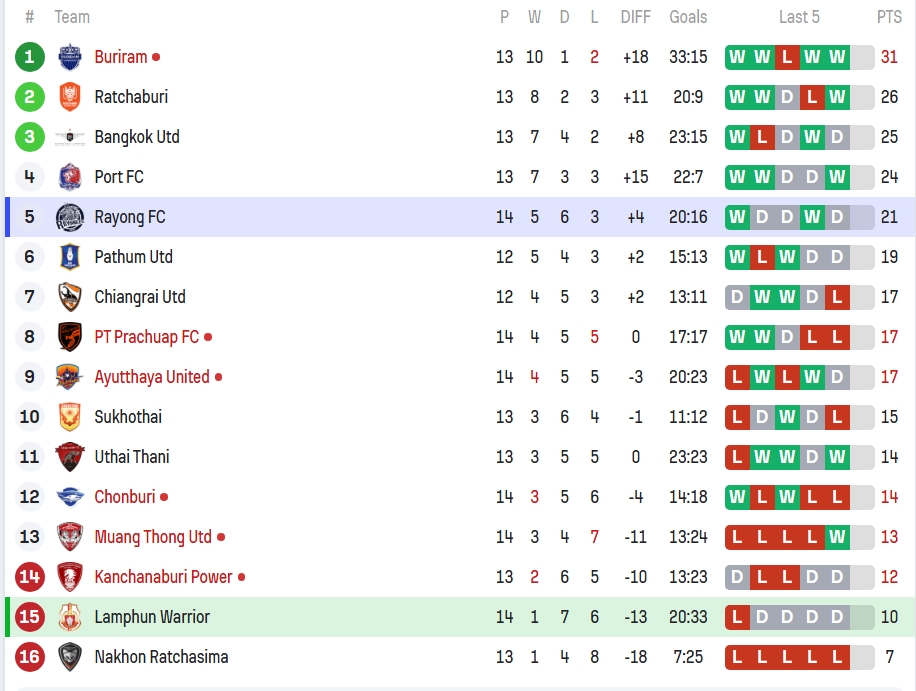Image resolution: width=916 pixels, height=691 pixels.
Task: Open the Bangkok Utd team link
Action: click(137, 137)
